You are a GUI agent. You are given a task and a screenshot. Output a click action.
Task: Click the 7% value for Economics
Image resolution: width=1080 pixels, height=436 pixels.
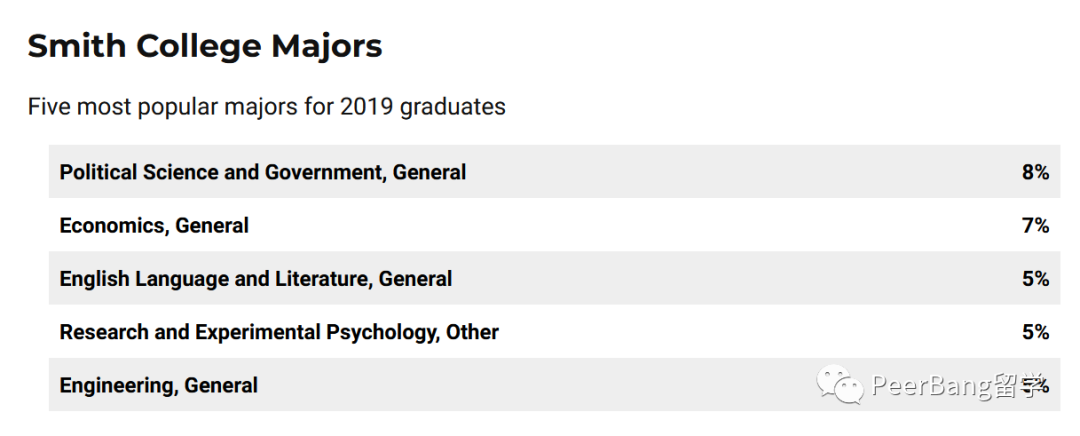coord(1035,225)
